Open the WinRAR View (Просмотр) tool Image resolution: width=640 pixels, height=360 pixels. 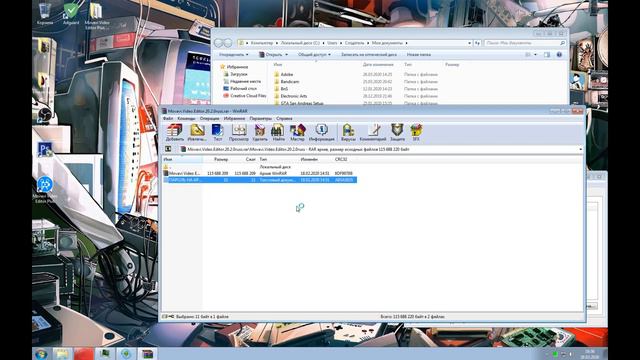[239, 133]
